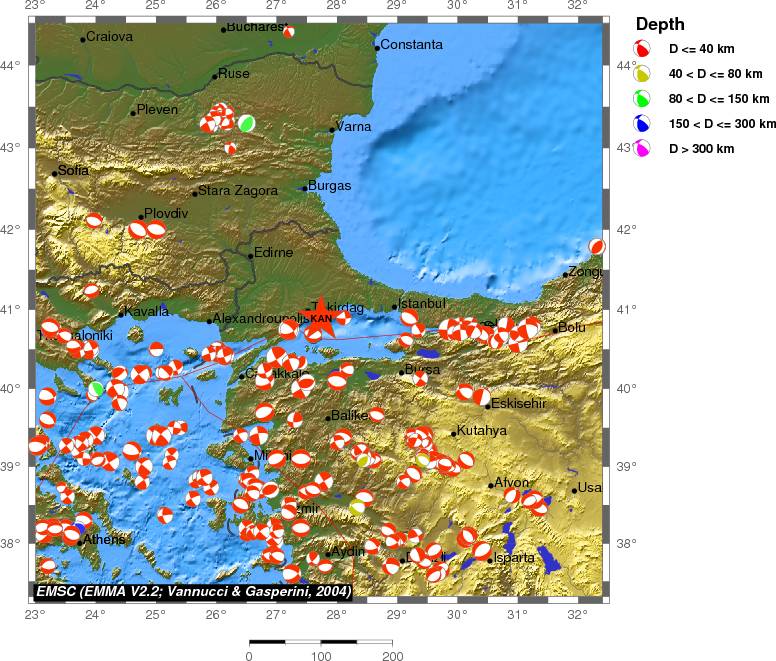This screenshot has height=661, width=776.
Task: Click the blue 150–300 km depth legend icon
Action: pos(644,123)
